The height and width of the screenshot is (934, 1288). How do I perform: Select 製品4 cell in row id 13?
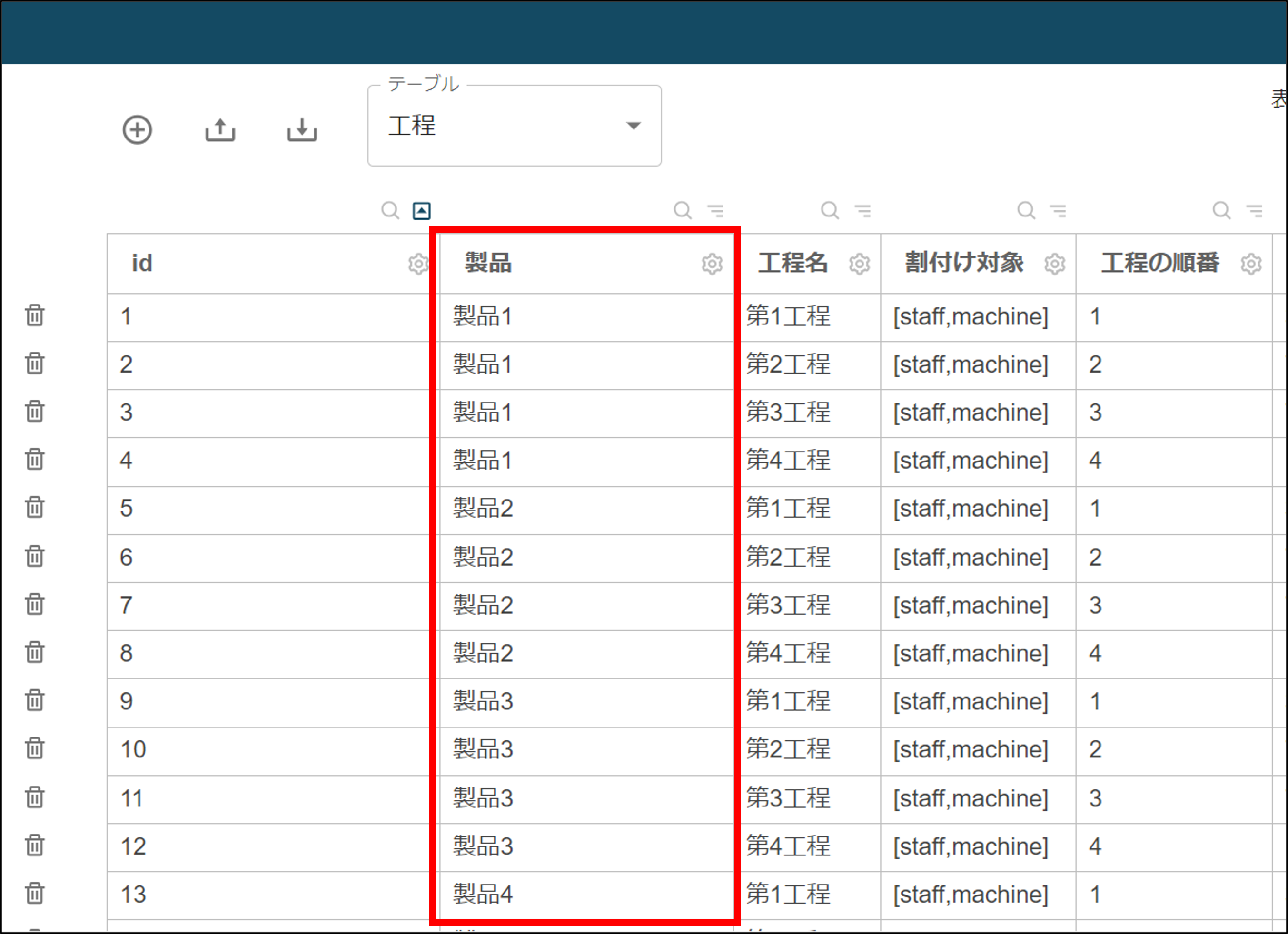pyautogui.click(x=586, y=895)
